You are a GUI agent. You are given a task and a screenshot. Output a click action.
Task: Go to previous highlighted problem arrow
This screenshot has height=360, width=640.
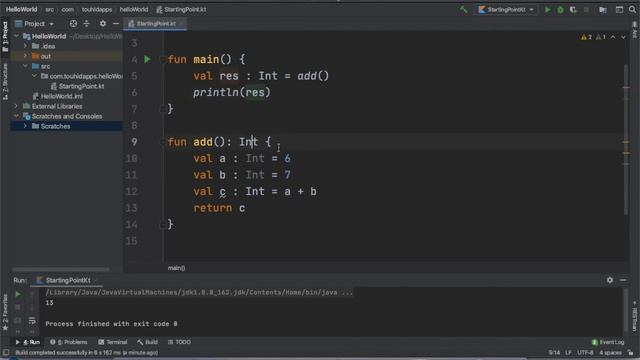(613, 37)
